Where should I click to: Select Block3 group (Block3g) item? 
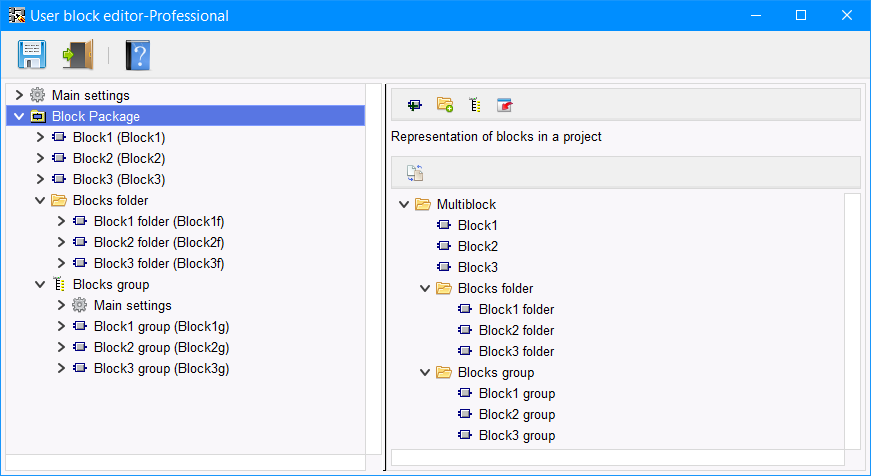pos(161,368)
